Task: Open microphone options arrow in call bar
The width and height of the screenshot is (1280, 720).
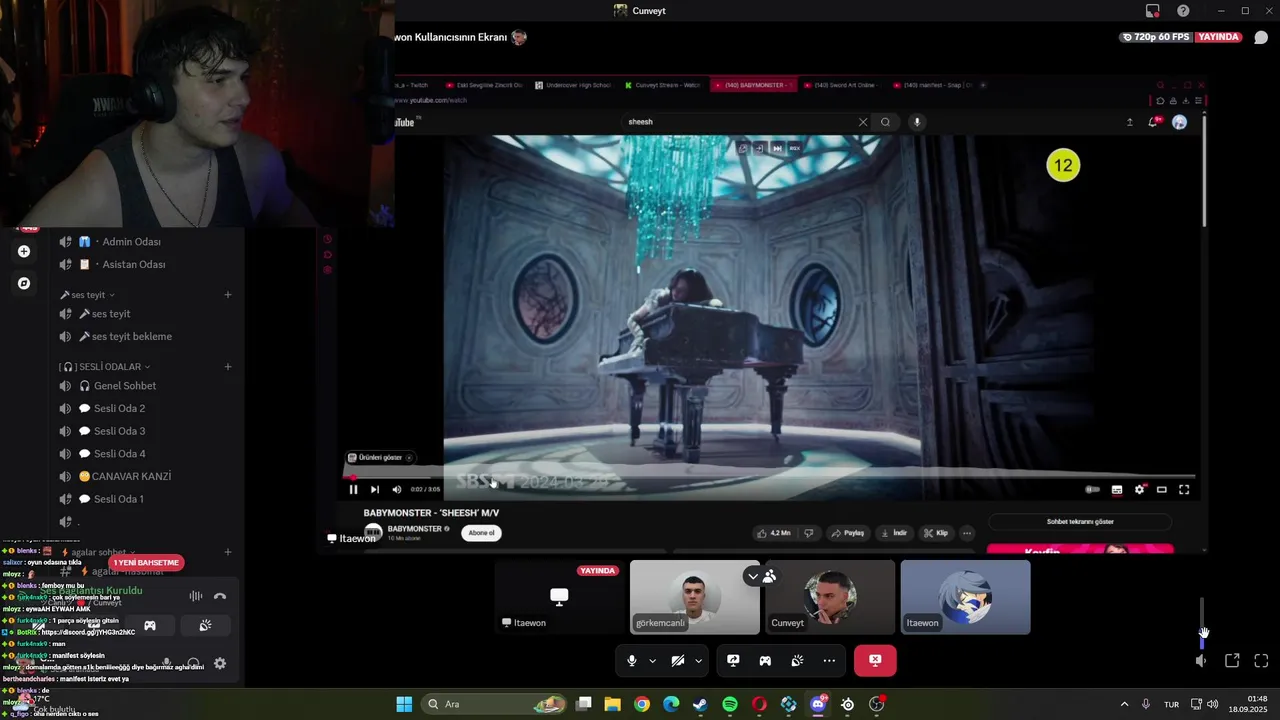Action: pyautogui.click(x=652, y=660)
